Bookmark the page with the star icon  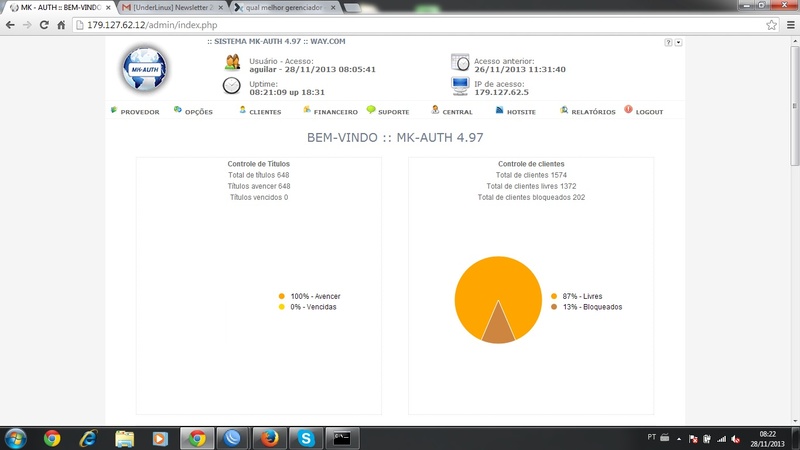coord(771,25)
